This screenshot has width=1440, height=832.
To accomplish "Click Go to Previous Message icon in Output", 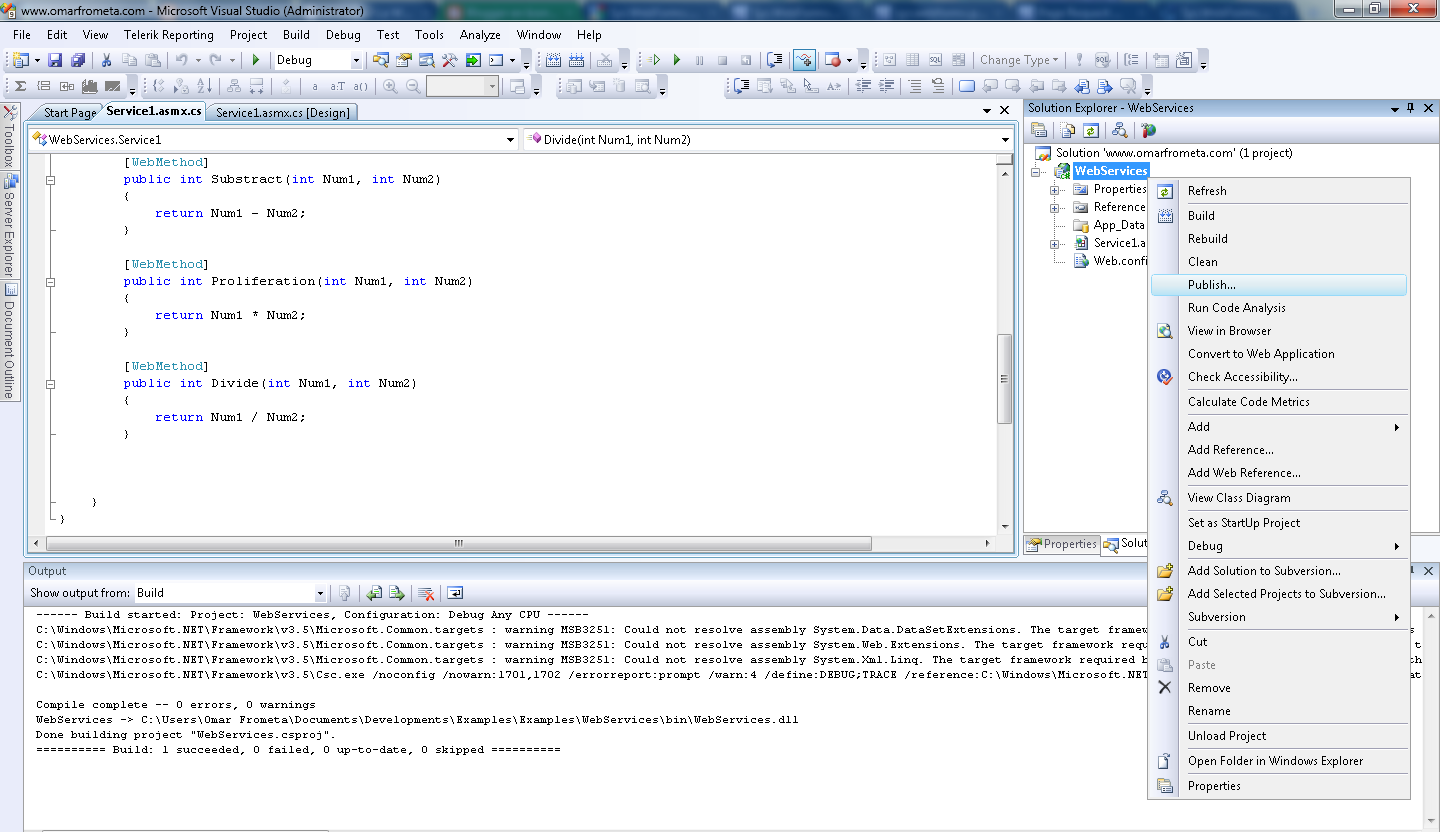I will click(x=374, y=593).
